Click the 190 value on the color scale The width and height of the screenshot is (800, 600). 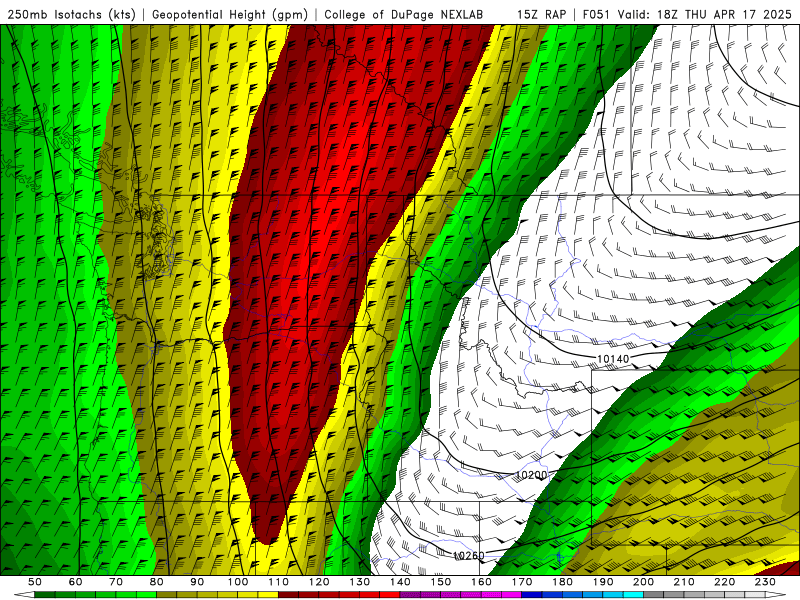[603, 582]
